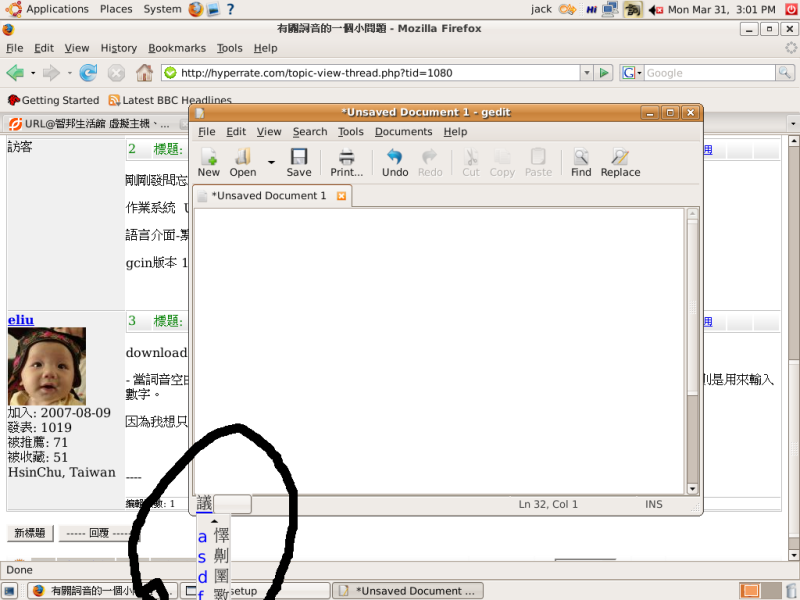This screenshot has width=800, height=600.
Task: Reload the page in Firefox
Action: 88,73
